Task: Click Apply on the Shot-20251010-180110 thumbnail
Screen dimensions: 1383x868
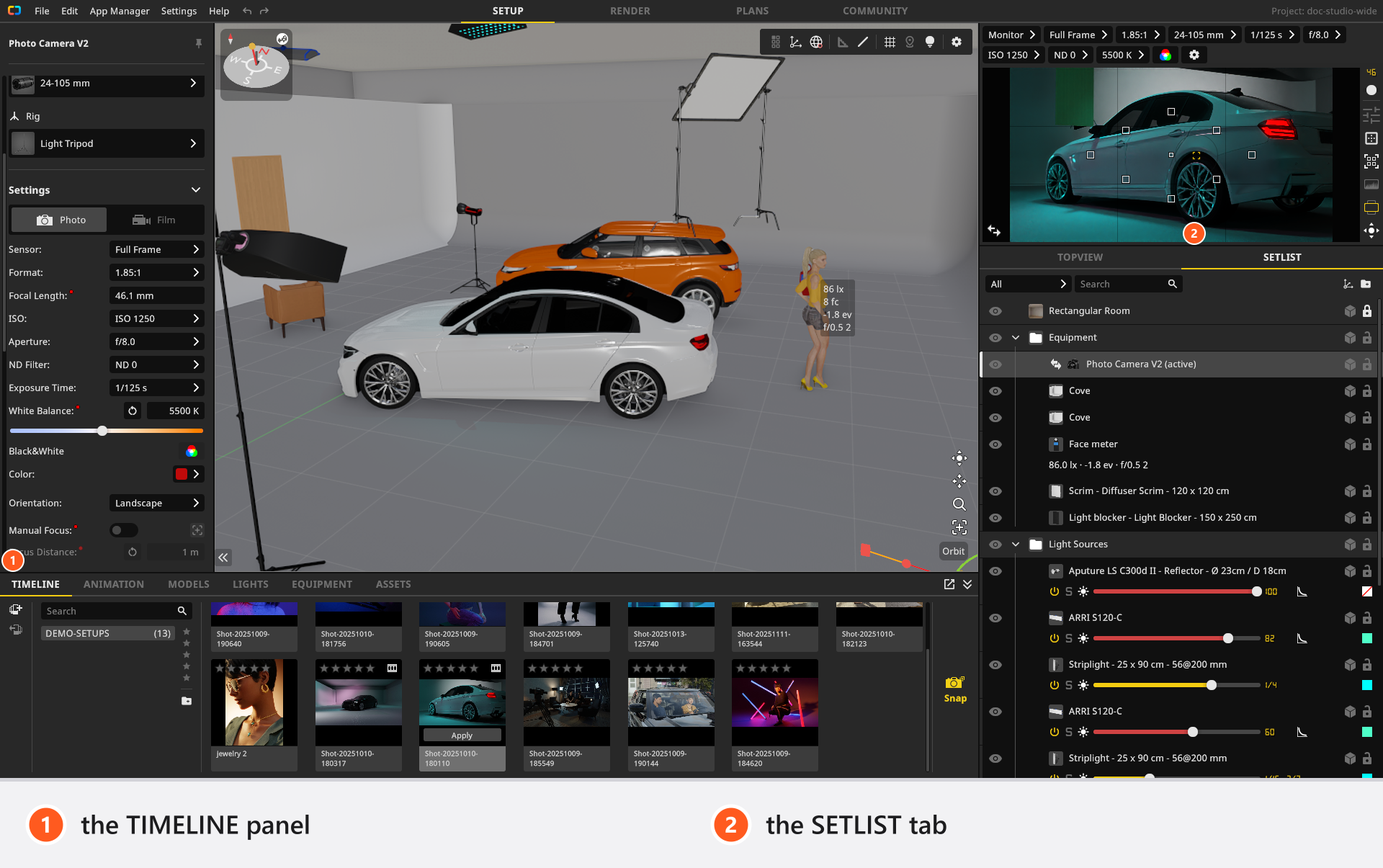Action: point(462,735)
